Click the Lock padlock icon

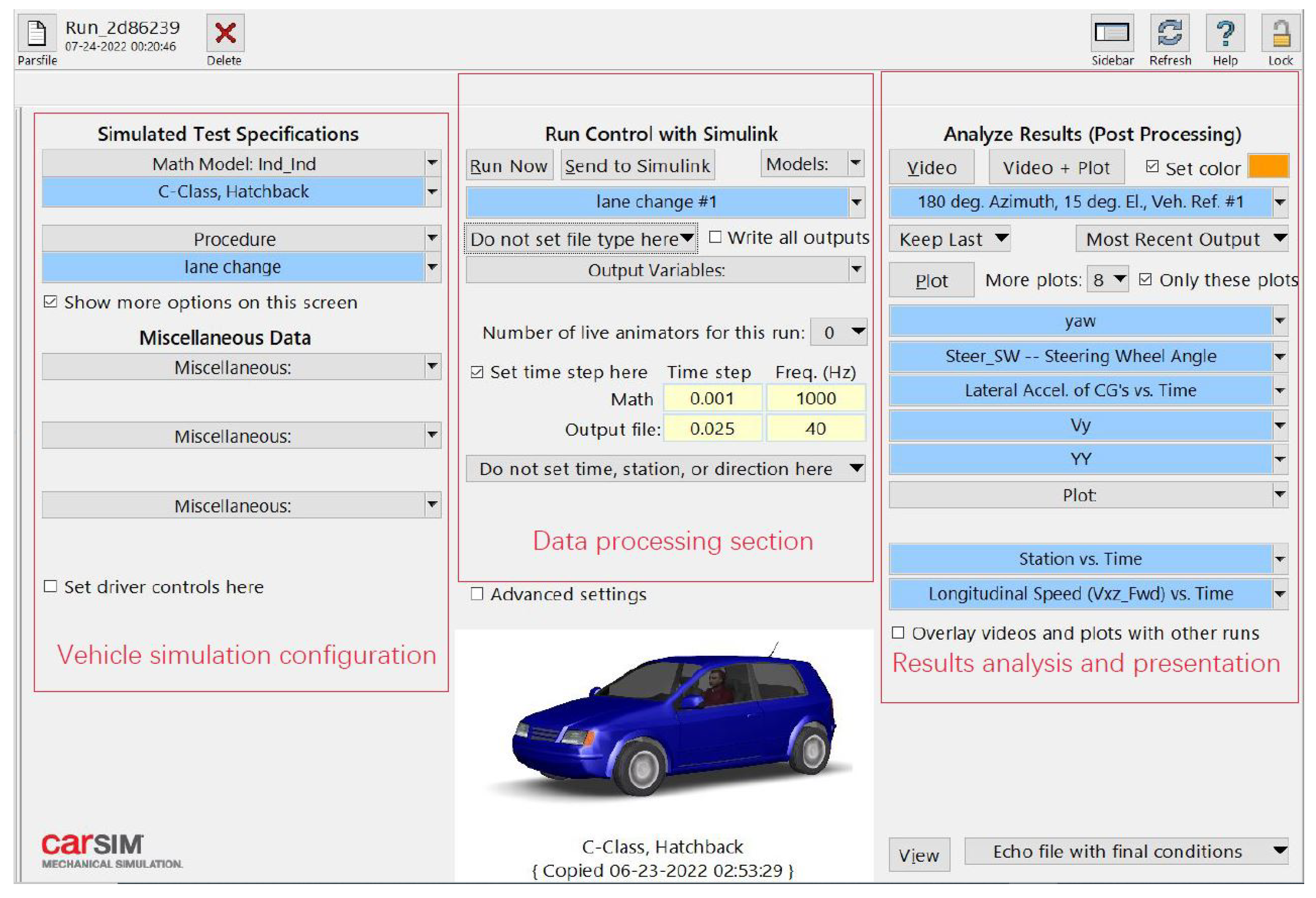pyautogui.click(x=1281, y=33)
